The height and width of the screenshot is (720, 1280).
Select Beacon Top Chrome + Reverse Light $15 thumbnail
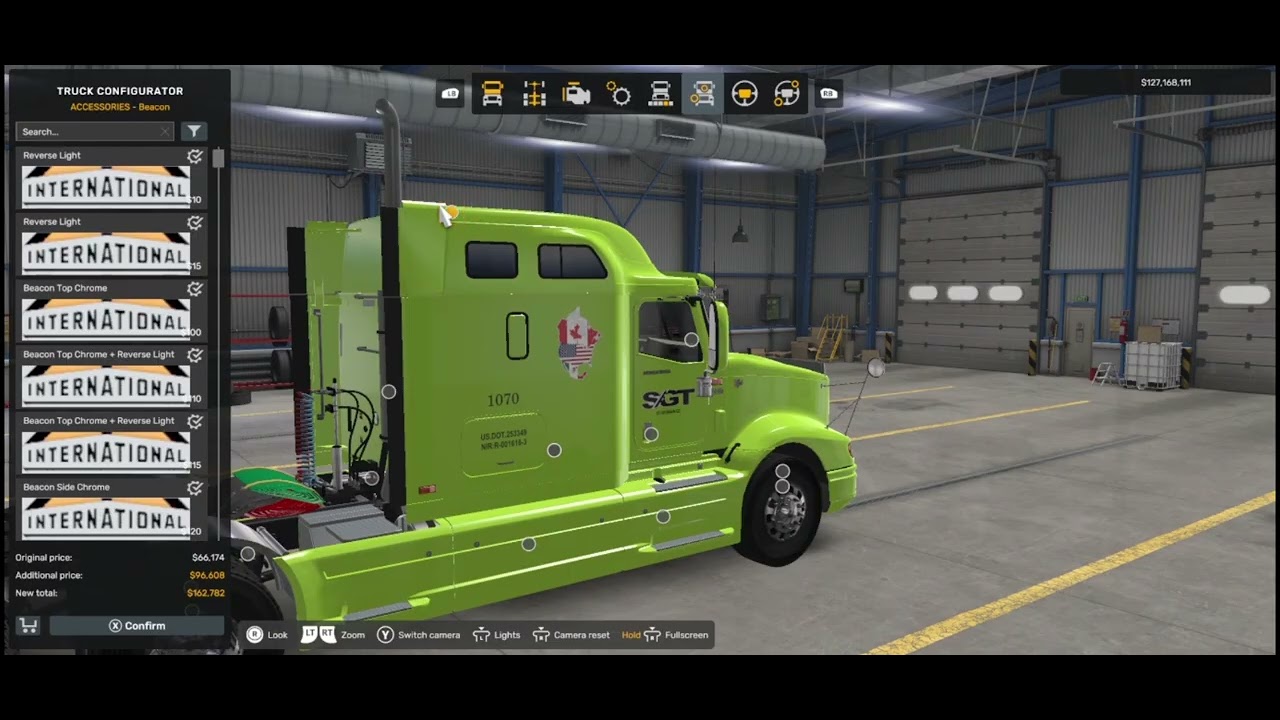coord(105,452)
